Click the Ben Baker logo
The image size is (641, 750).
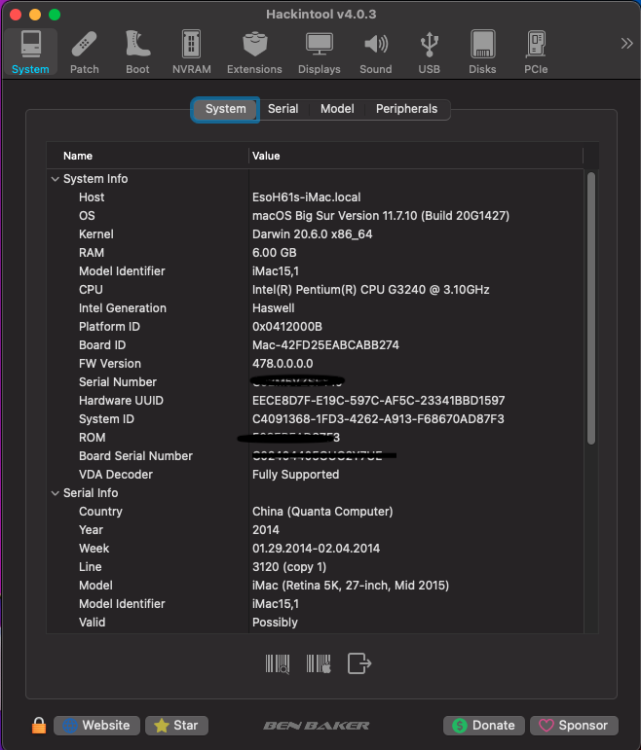pyautogui.click(x=316, y=726)
